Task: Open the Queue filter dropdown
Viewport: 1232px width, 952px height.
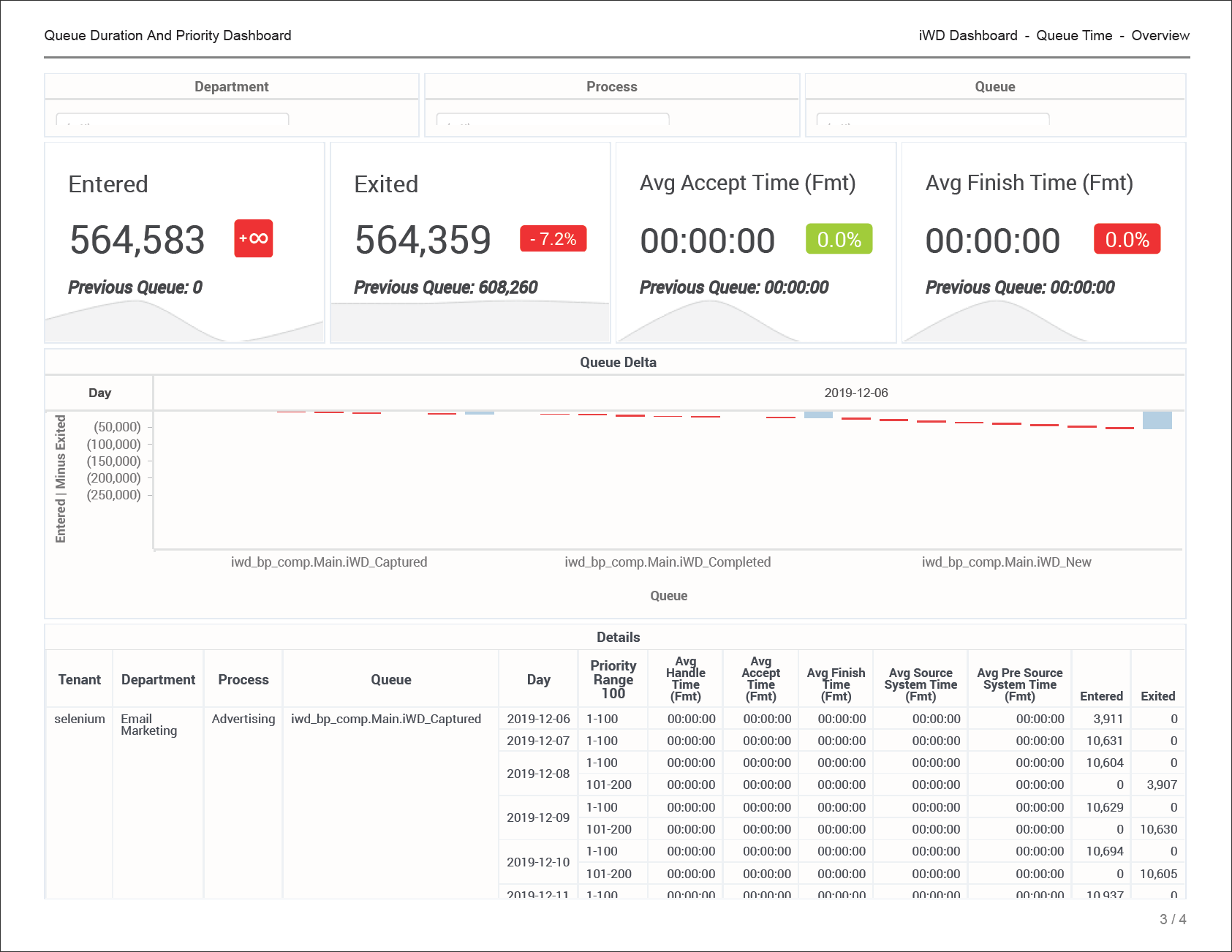Action: (x=933, y=119)
